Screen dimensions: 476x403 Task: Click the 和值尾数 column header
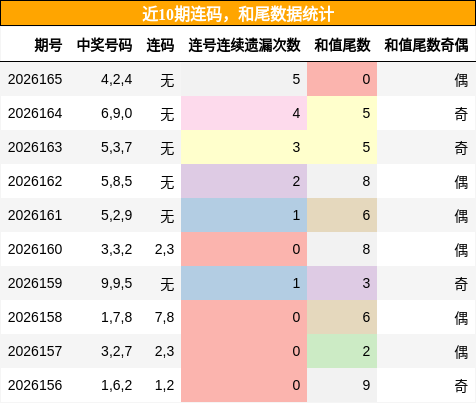[342, 45]
